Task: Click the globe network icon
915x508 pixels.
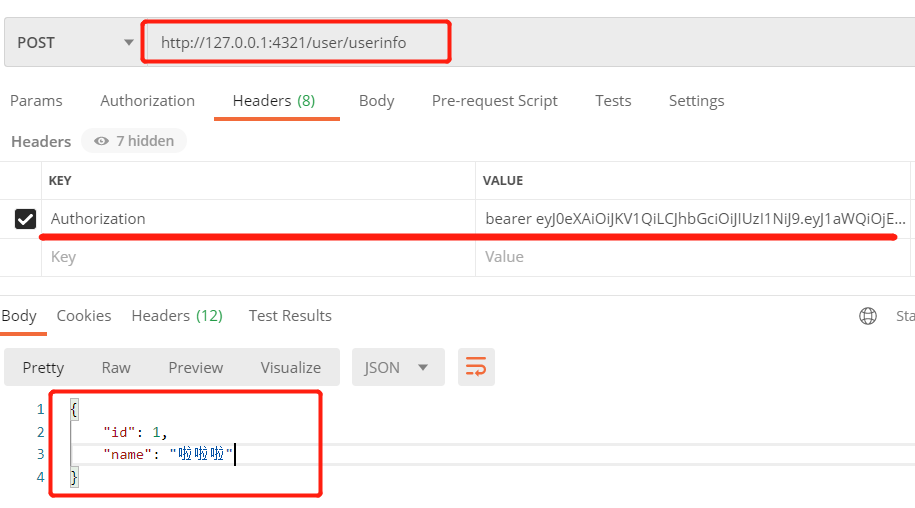Action: [x=868, y=316]
